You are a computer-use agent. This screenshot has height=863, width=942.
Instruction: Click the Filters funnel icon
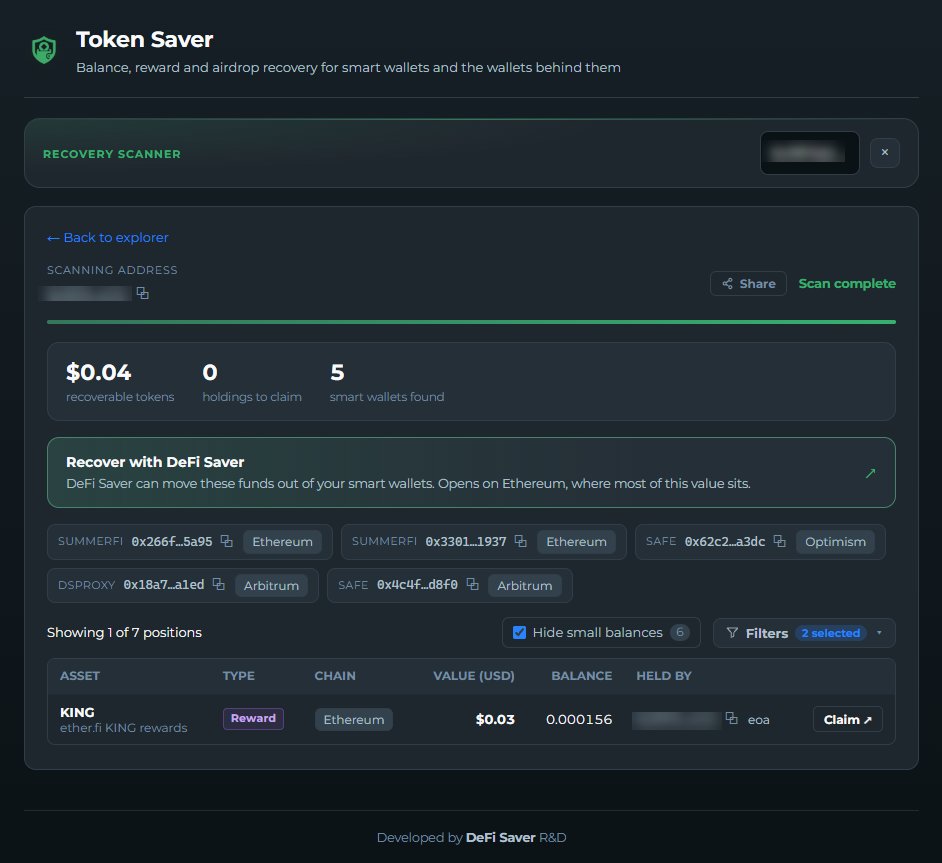(x=732, y=632)
